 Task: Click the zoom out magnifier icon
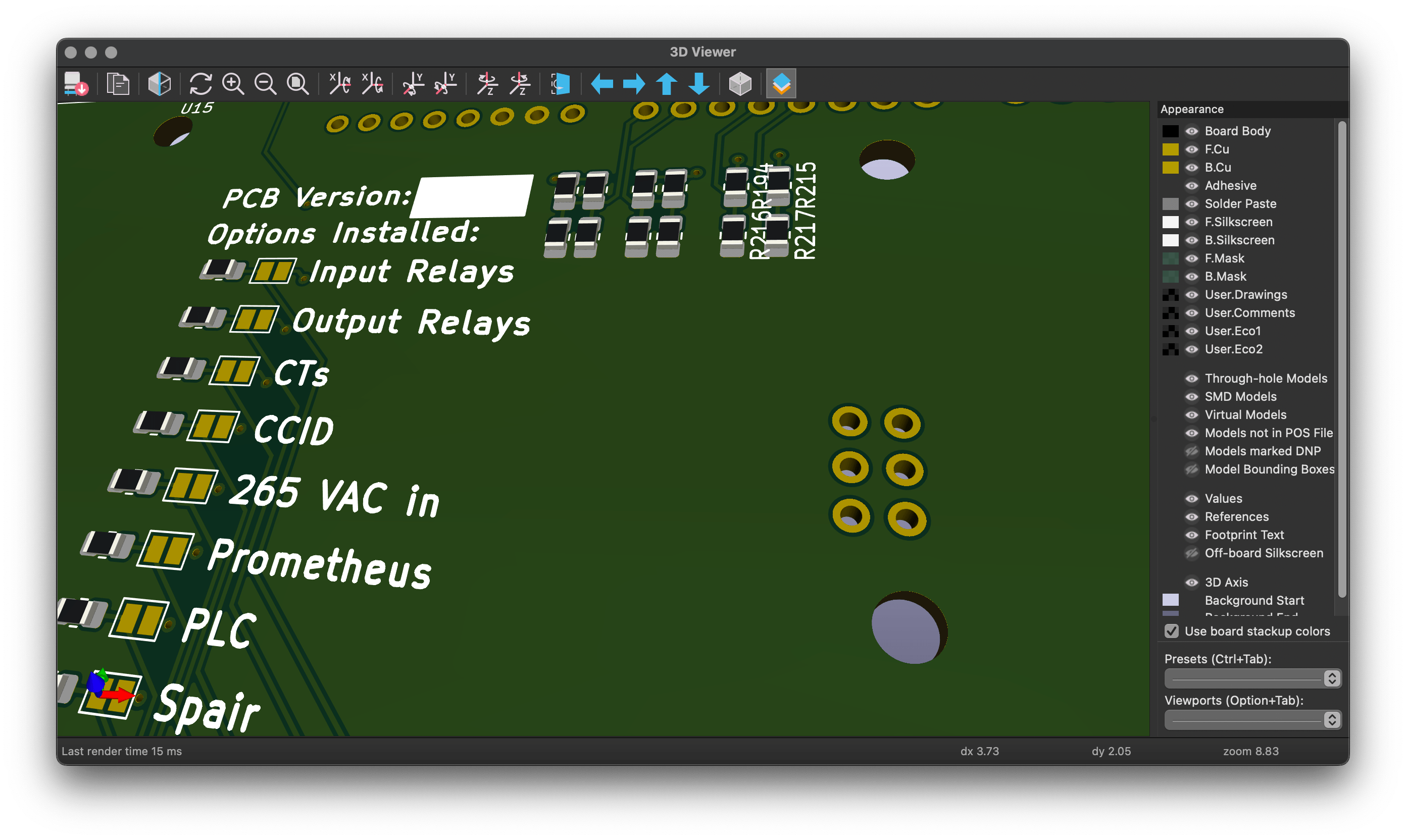point(265,84)
